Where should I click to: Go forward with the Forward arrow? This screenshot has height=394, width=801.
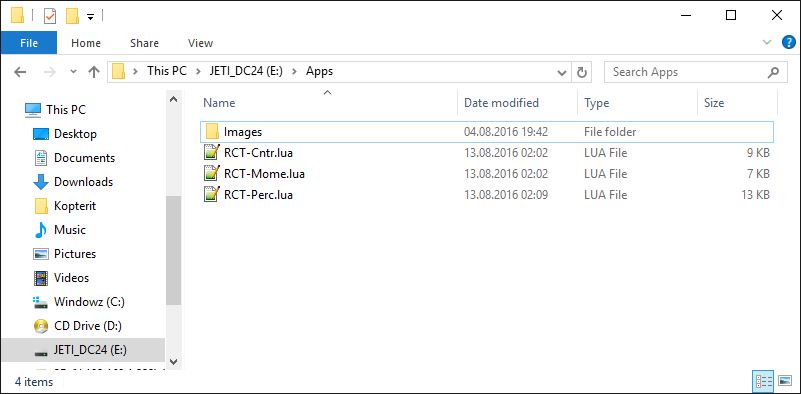coord(50,72)
